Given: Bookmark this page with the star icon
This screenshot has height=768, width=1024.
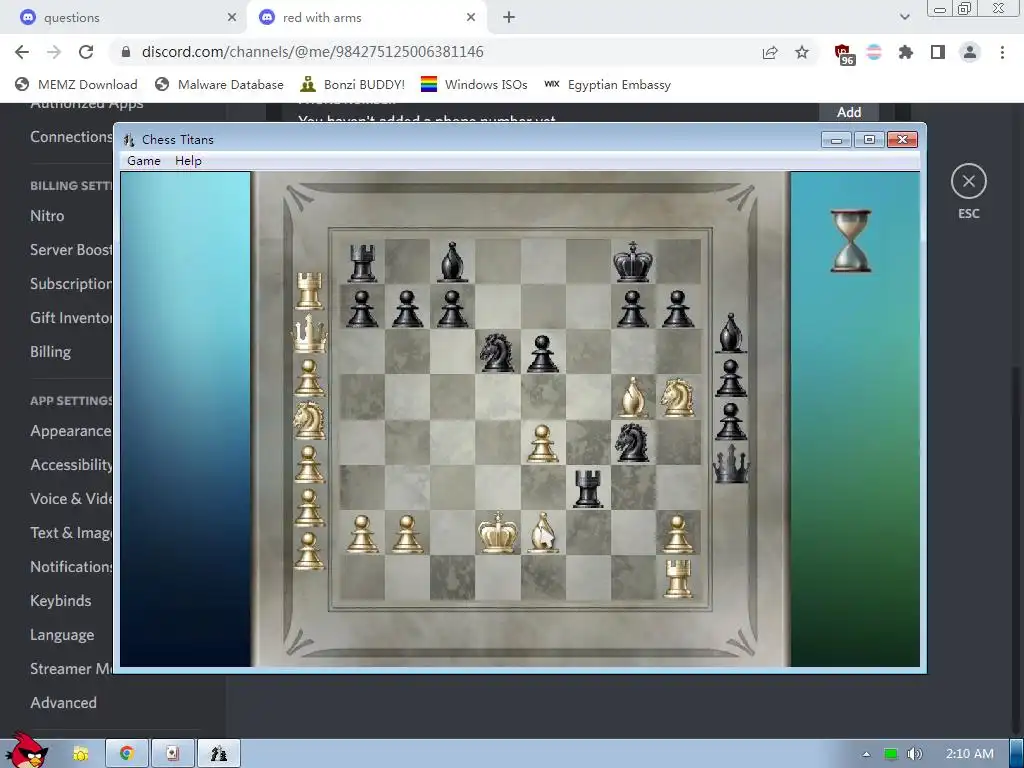Looking at the screenshot, I should pos(802,52).
